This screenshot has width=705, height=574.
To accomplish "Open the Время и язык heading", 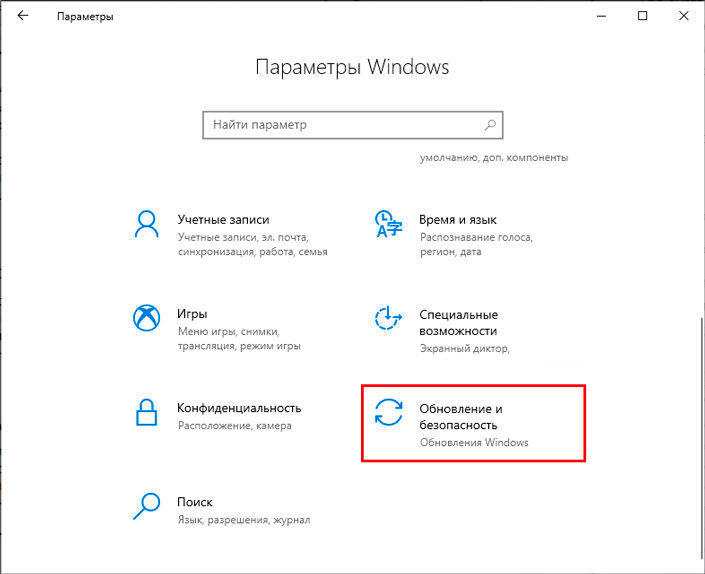I will click(x=458, y=220).
